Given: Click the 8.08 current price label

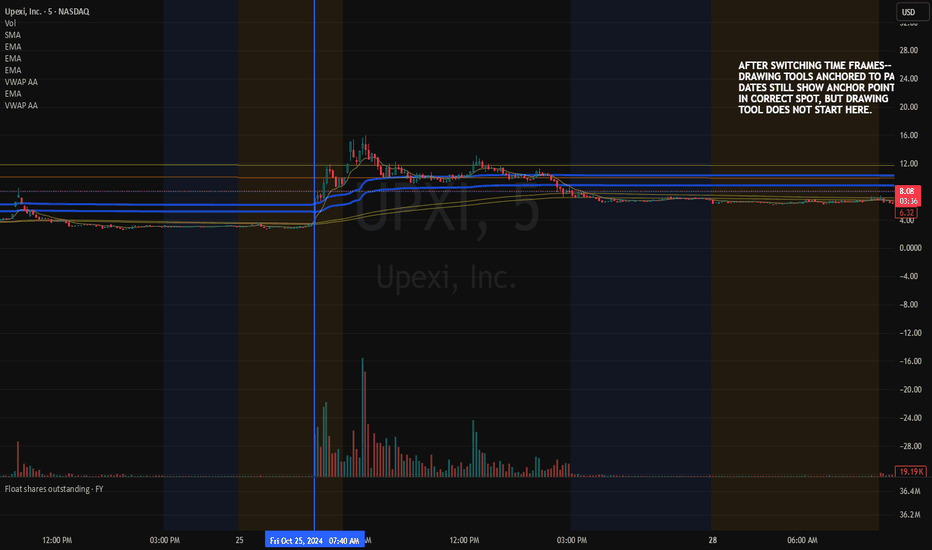Looking at the screenshot, I should (907, 196).
